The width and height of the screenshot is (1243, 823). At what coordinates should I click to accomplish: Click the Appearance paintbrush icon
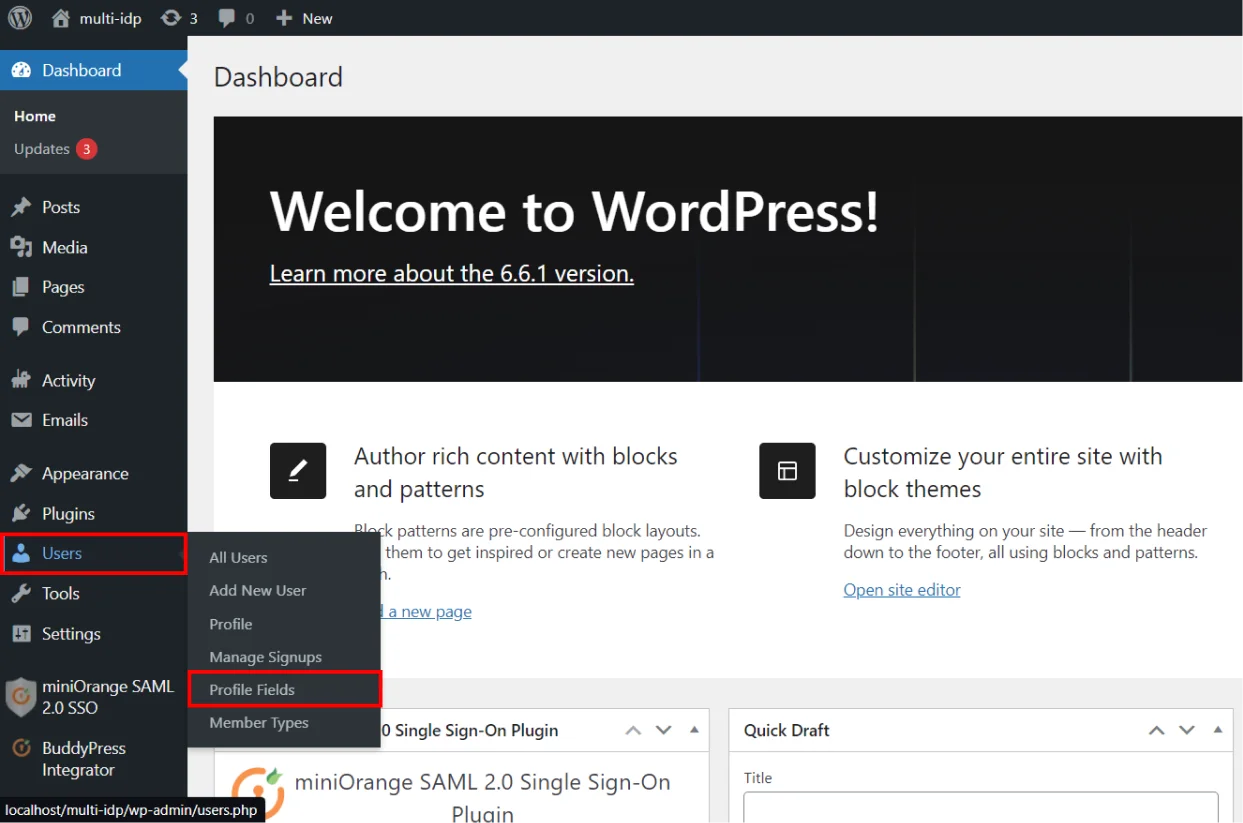pos(21,474)
